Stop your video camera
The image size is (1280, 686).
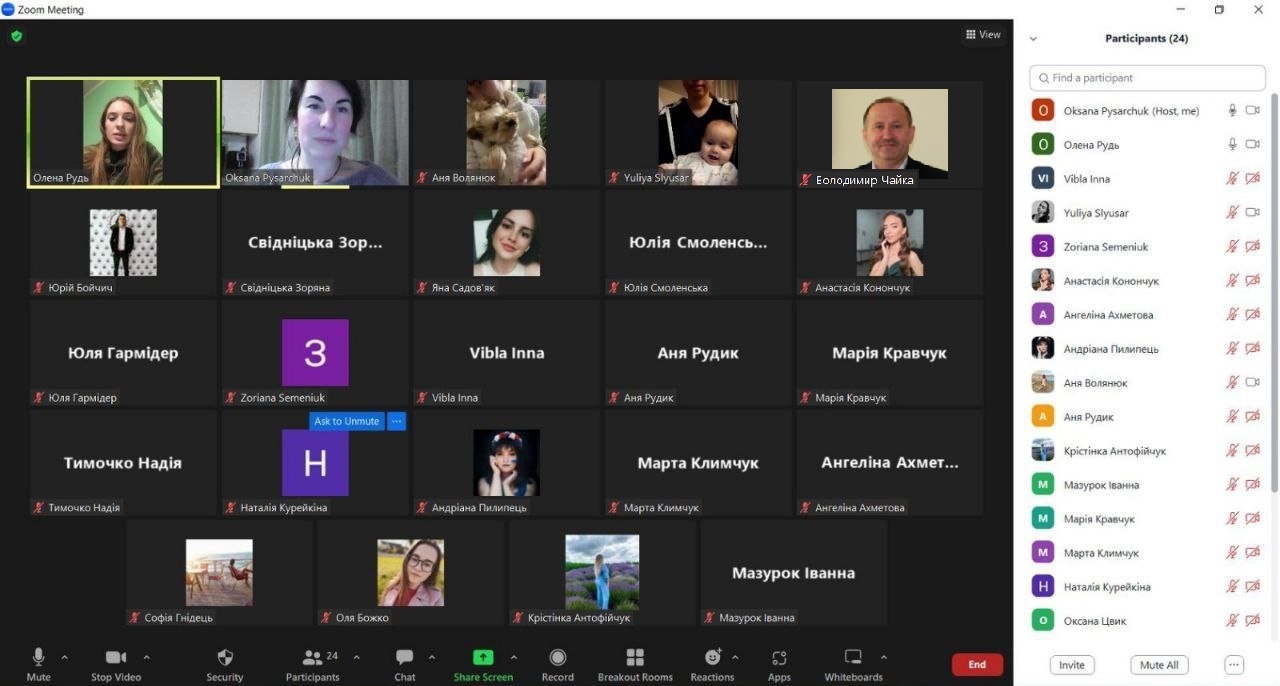coord(116,662)
